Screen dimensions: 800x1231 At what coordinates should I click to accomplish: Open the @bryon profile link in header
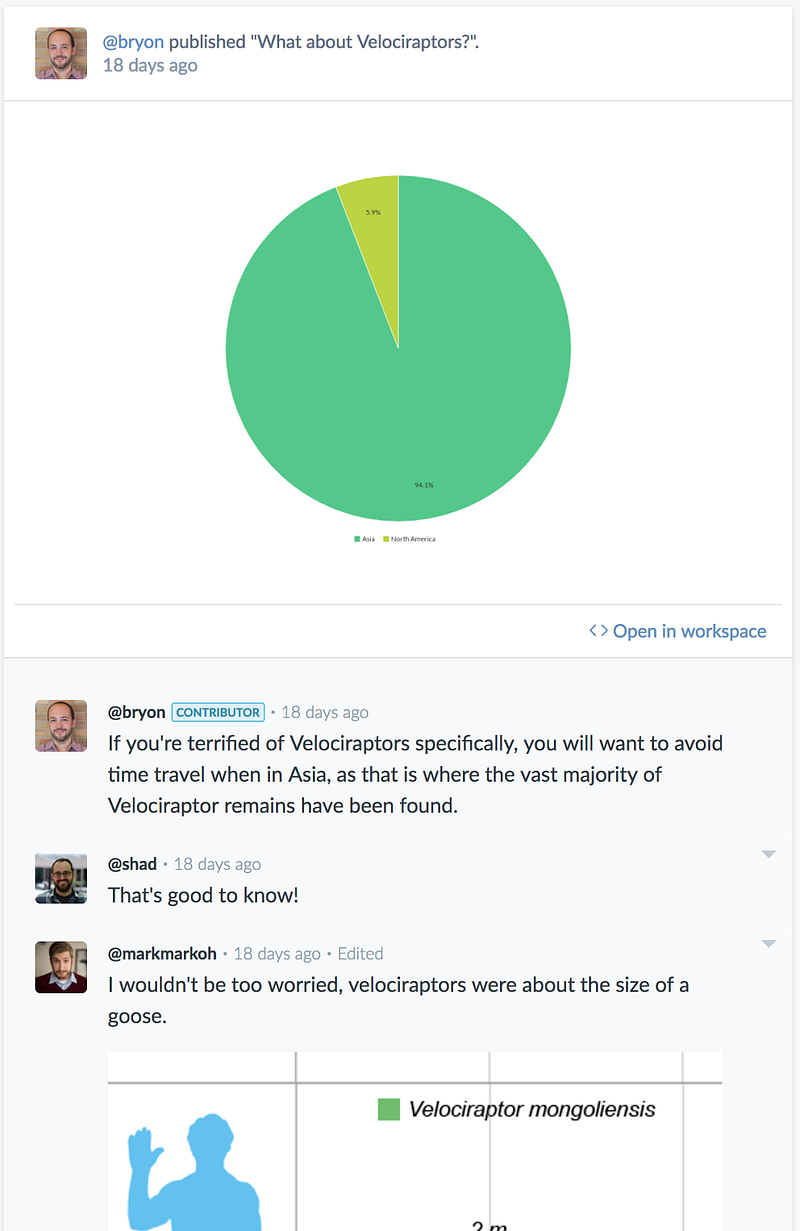pos(134,42)
